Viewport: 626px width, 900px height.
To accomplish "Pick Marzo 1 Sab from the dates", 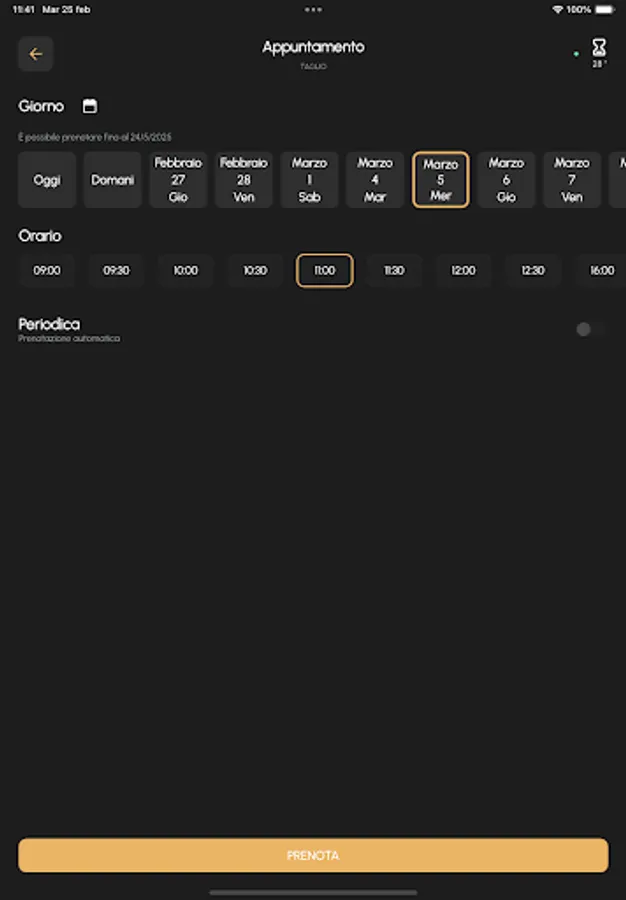I will coord(309,180).
